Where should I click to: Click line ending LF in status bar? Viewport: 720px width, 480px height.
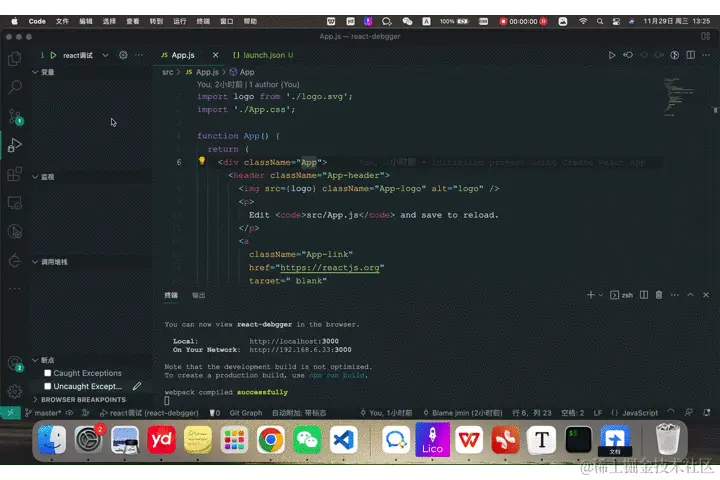(x=597, y=413)
